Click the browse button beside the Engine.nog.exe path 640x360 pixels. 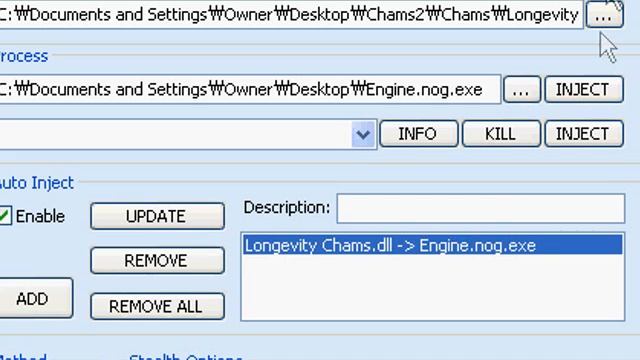[522, 89]
